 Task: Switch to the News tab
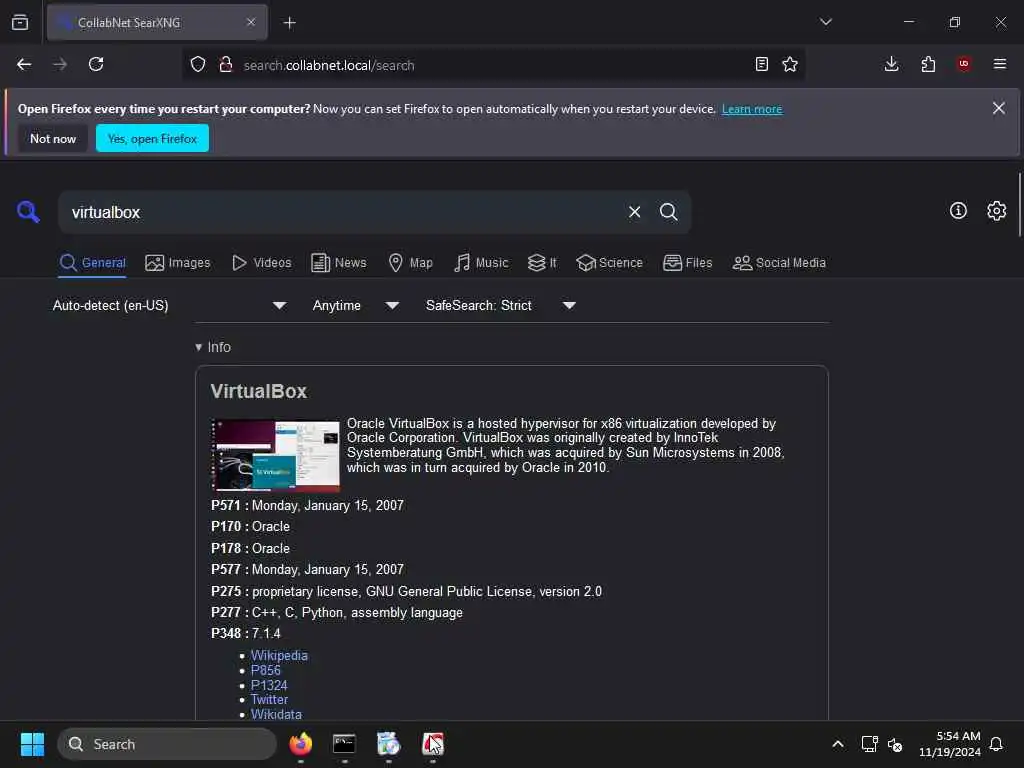pos(338,263)
